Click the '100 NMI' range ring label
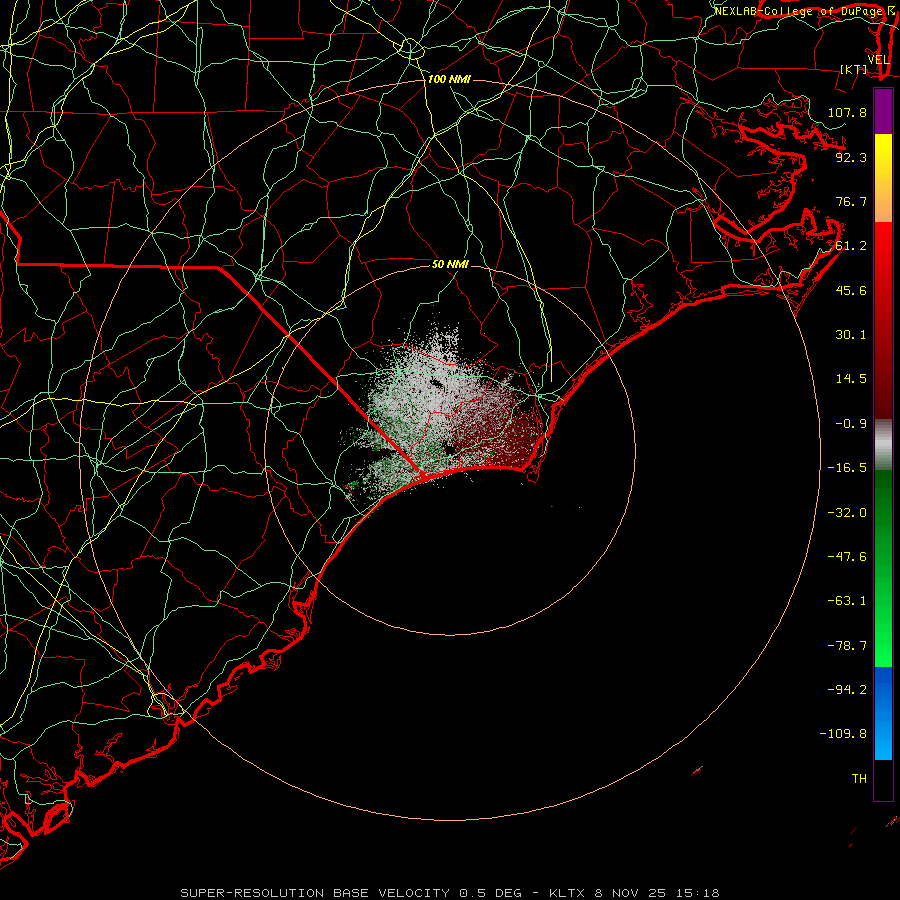This screenshot has width=900, height=900. (449, 79)
